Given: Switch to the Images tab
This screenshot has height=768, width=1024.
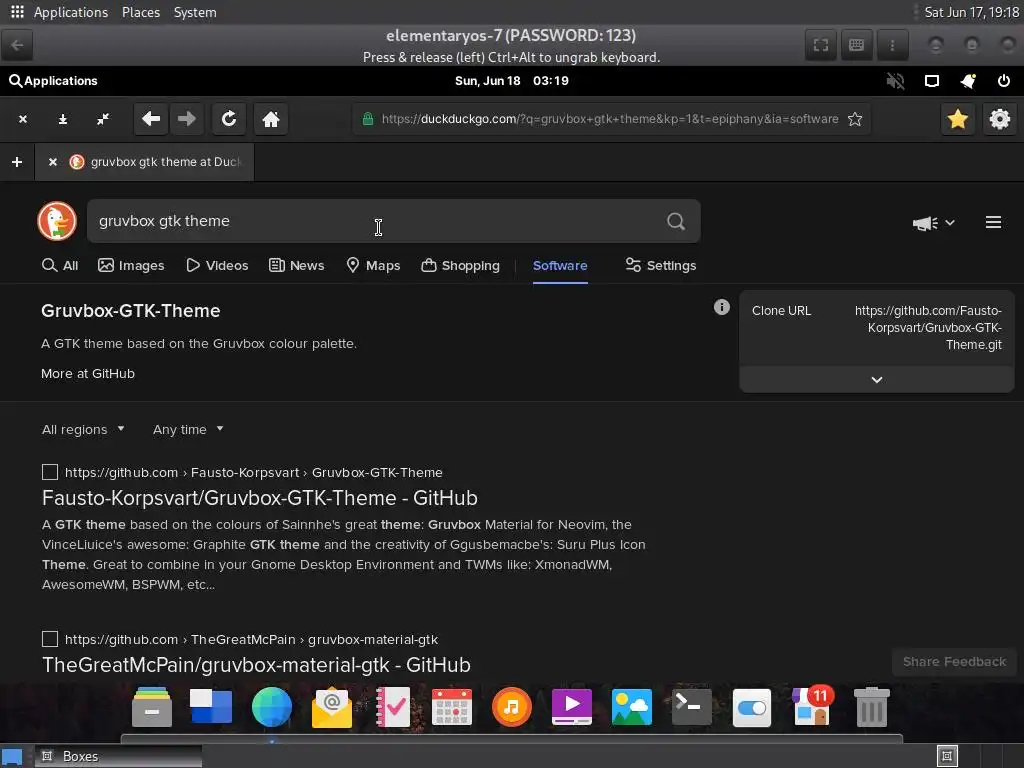Looking at the screenshot, I should pyautogui.click(x=131, y=265).
